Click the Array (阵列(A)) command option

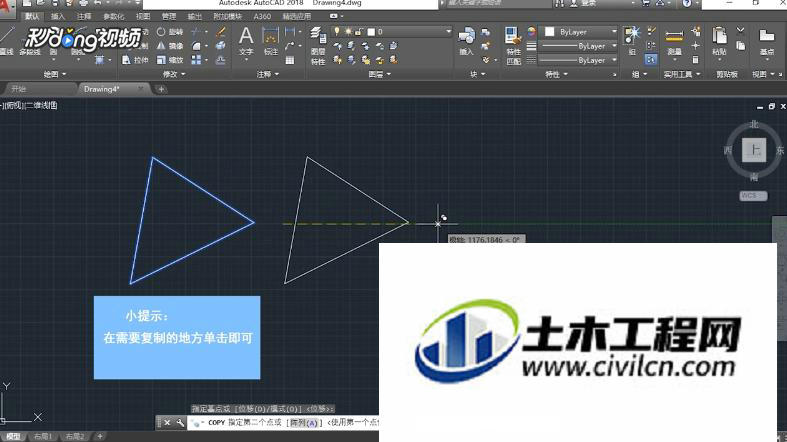click(305, 423)
